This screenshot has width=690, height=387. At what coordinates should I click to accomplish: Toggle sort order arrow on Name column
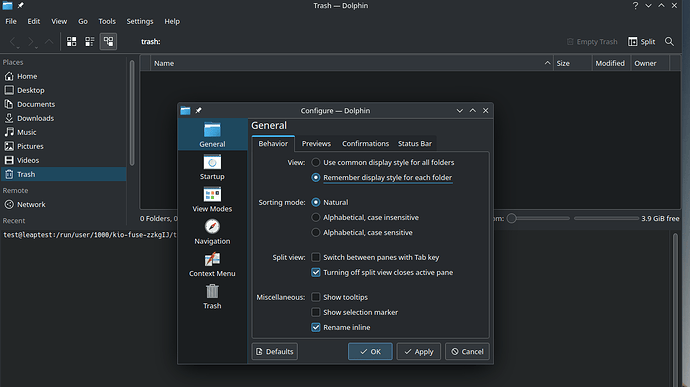547,63
